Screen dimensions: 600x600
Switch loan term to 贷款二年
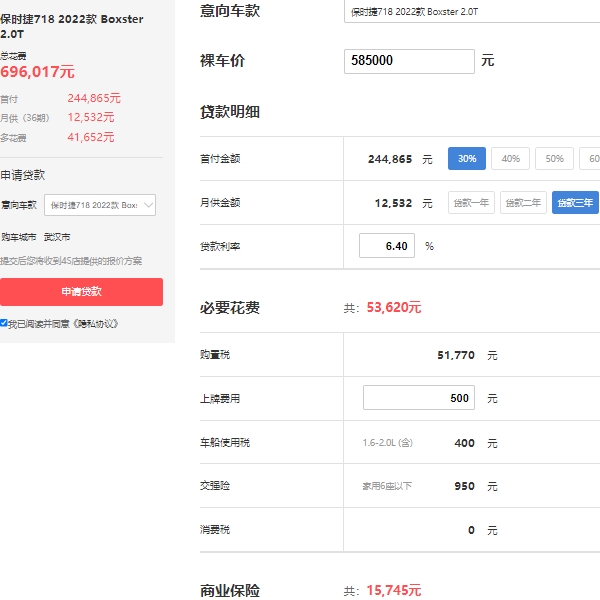[523, 203]
